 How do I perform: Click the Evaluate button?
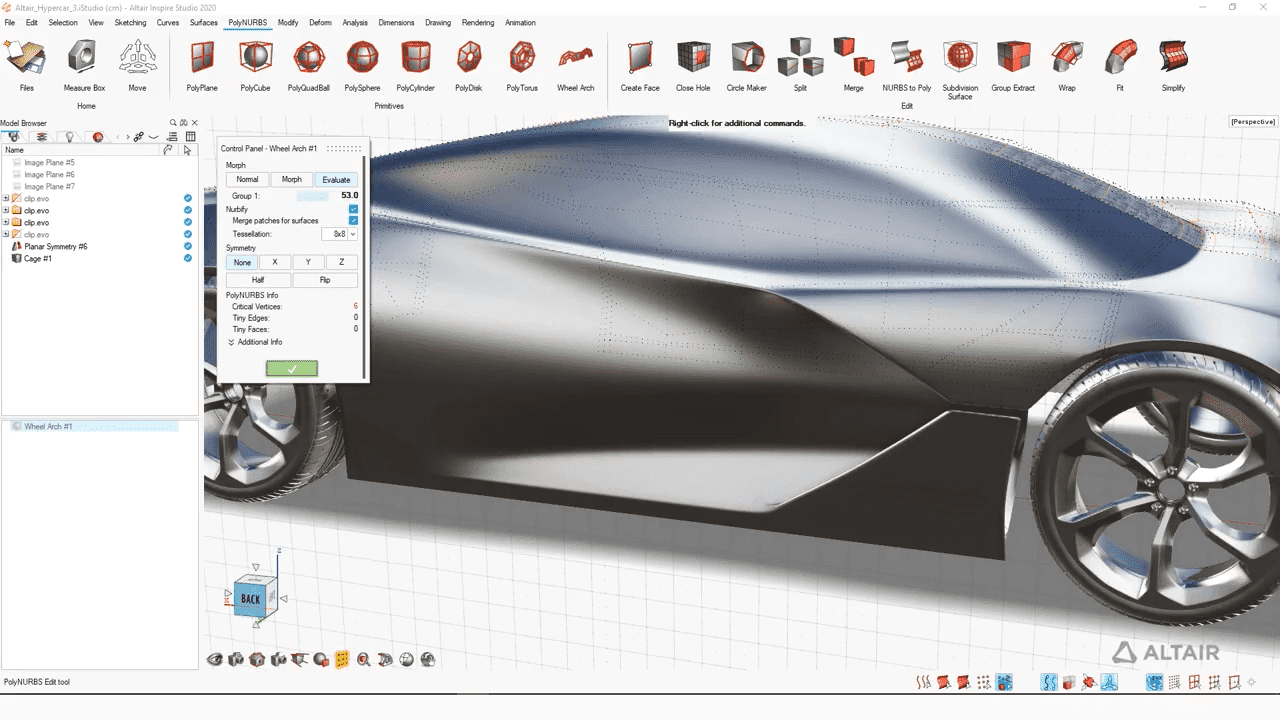[336, 180]
